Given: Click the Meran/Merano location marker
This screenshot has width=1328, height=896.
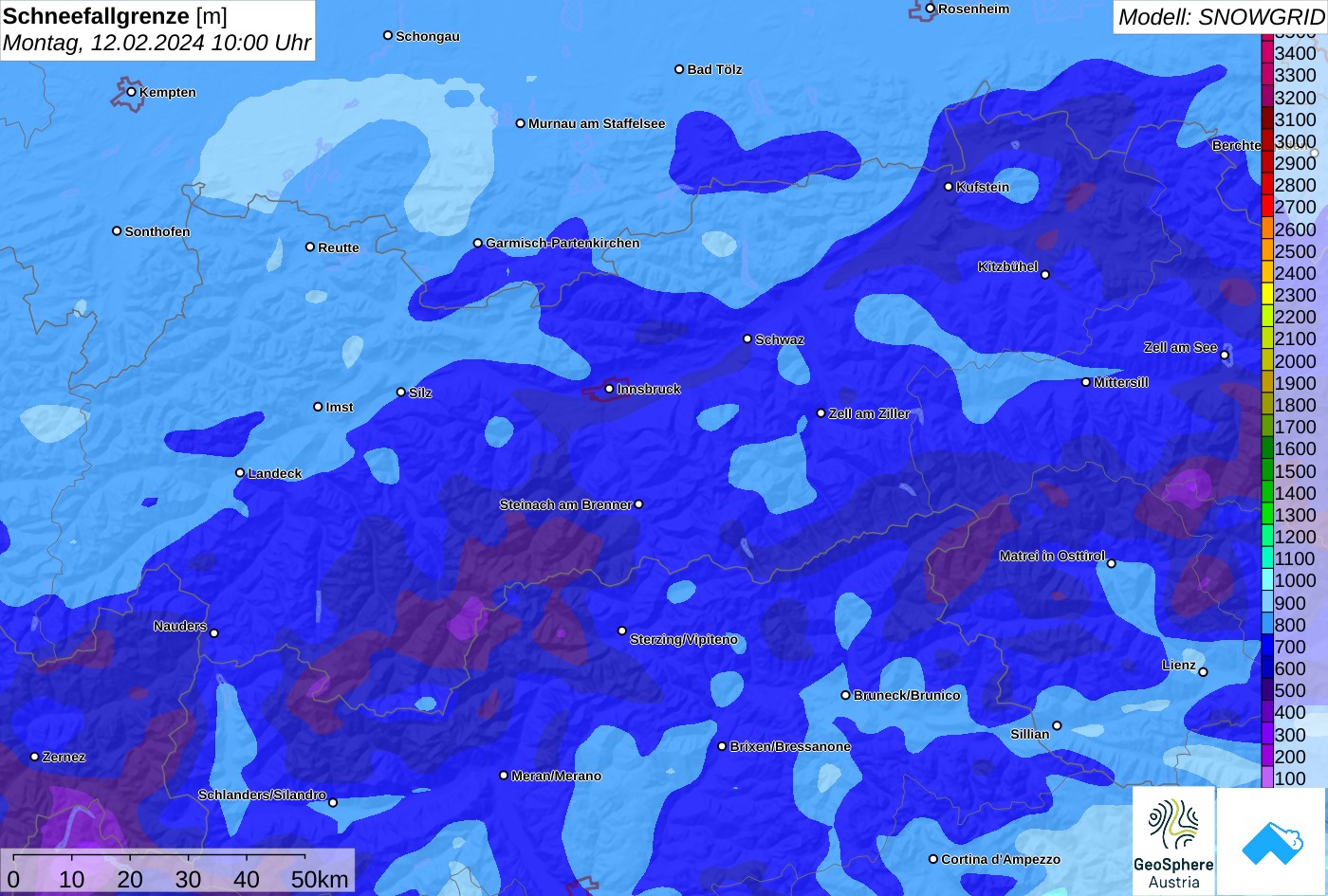Looking at the screenshot, I should (x=504, y=776).
